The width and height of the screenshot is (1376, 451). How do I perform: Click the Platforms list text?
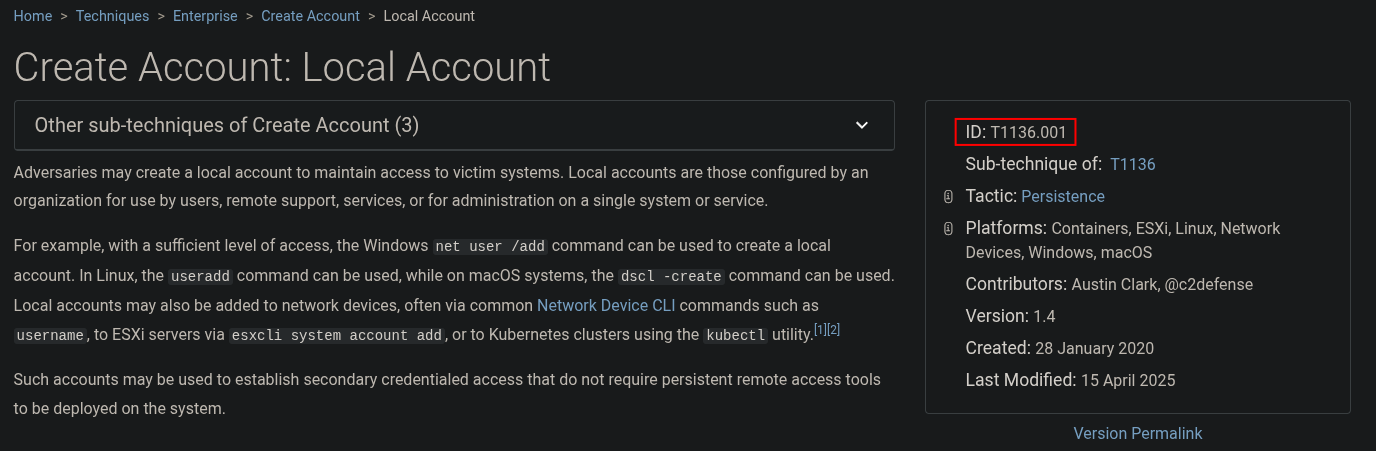(x=1122, y=240)
